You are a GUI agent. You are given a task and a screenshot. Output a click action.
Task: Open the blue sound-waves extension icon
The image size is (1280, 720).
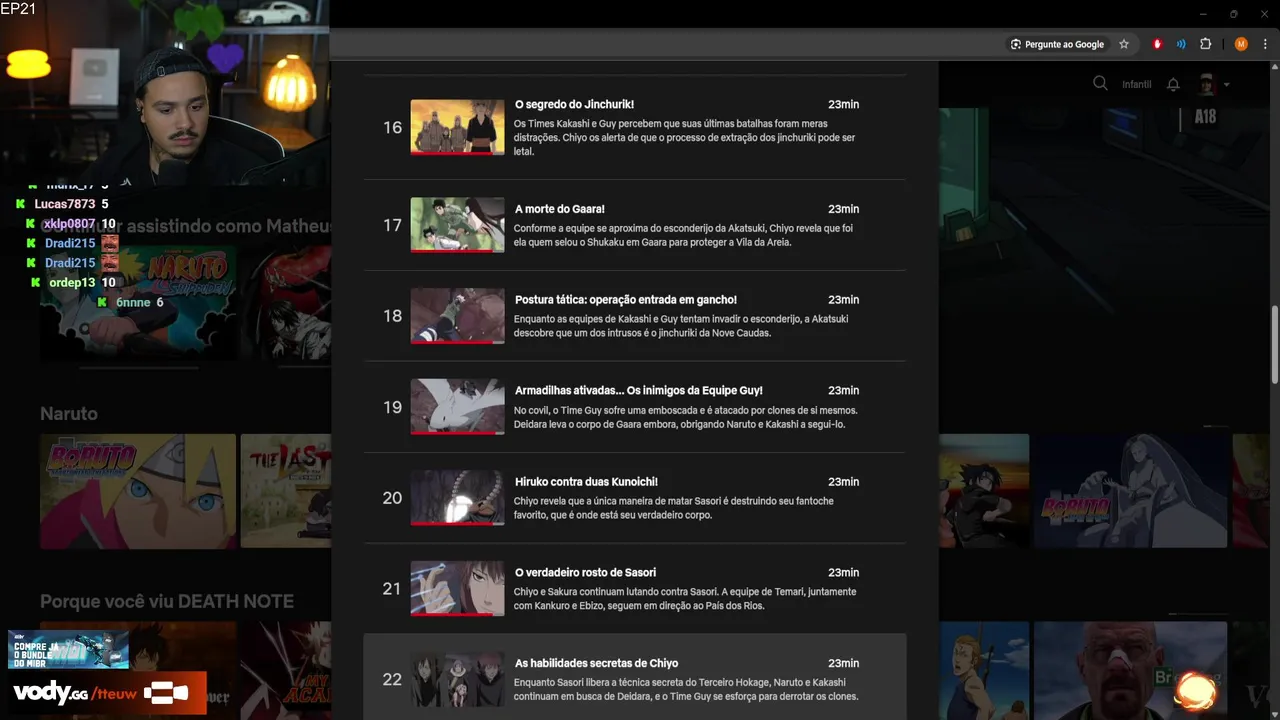pyautogui.click(x=1181, y=44)
